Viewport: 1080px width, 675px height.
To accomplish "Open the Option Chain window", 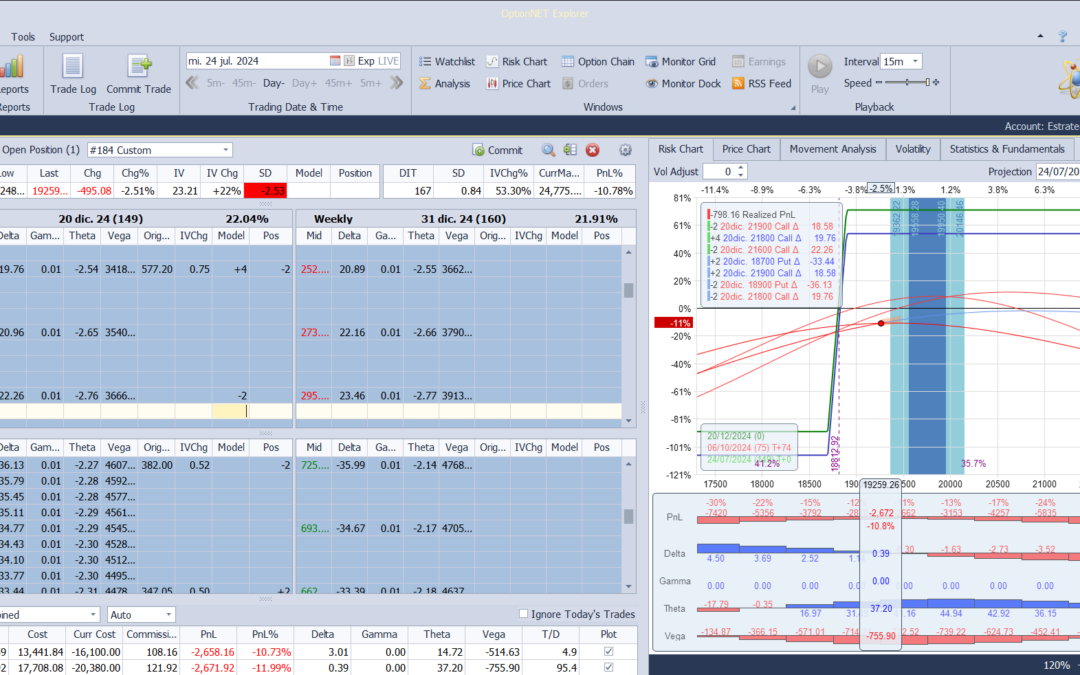I will [x=598, y=61].
